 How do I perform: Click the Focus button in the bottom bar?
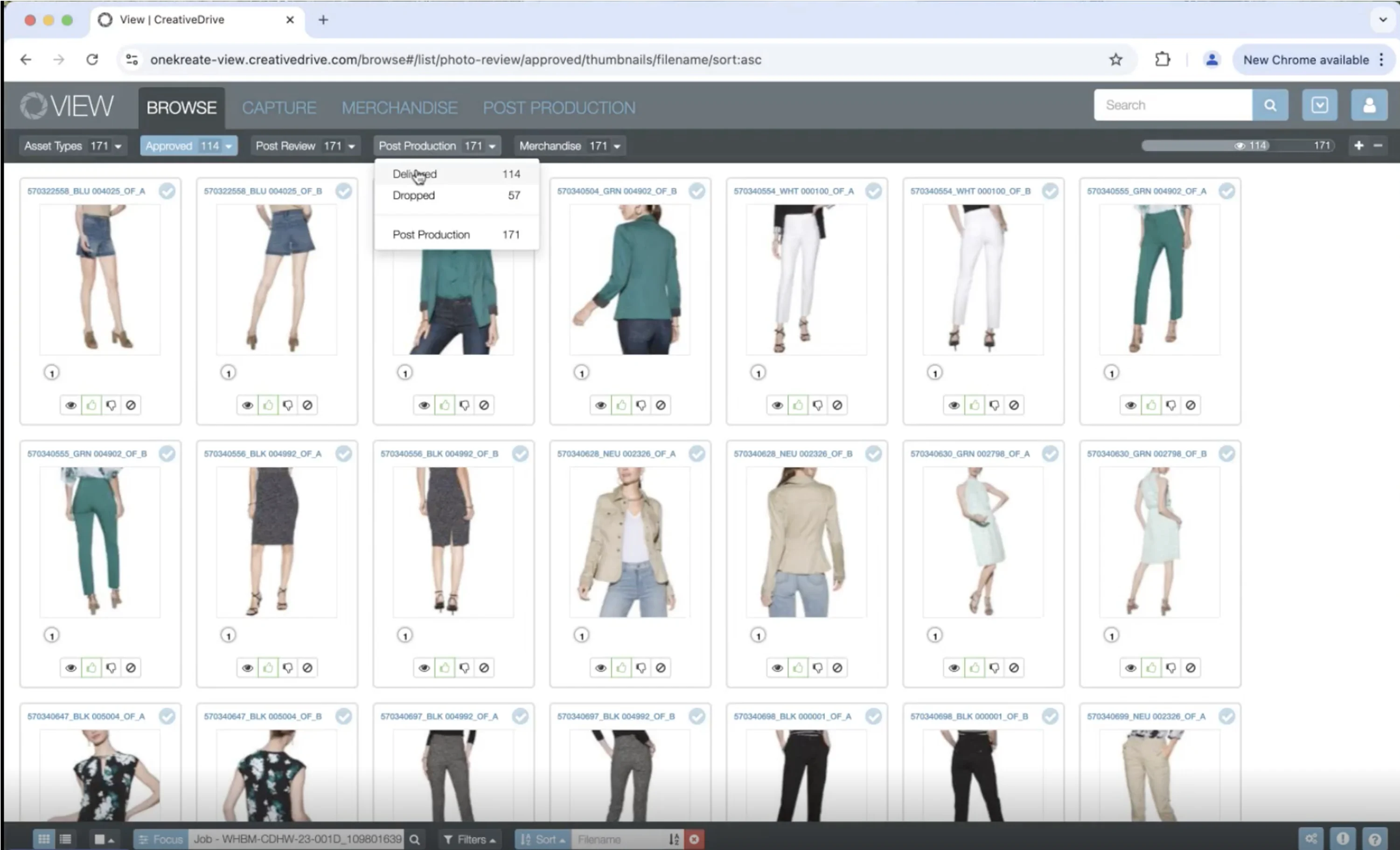pos(161,839)
